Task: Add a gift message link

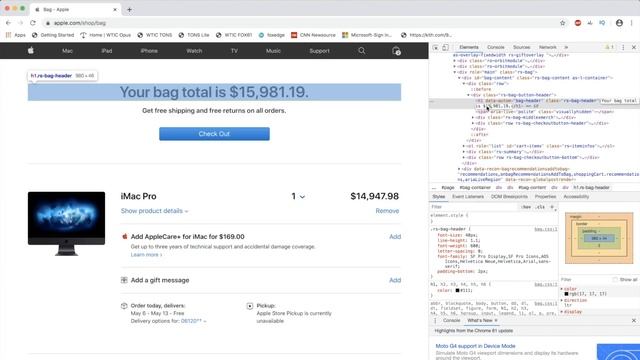Action: (x=395, y=280)
